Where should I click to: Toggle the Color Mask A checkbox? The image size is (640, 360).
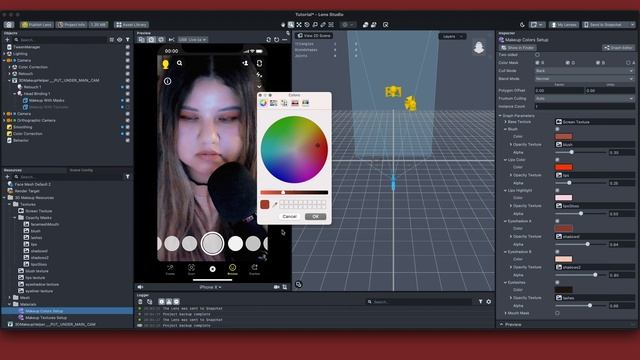tap(628, 63)
